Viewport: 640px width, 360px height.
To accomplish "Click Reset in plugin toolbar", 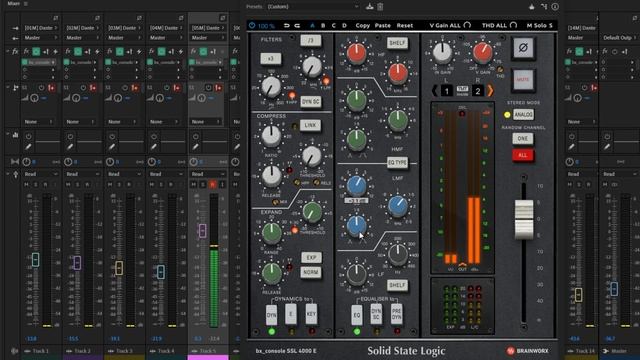I will [404, 25].
